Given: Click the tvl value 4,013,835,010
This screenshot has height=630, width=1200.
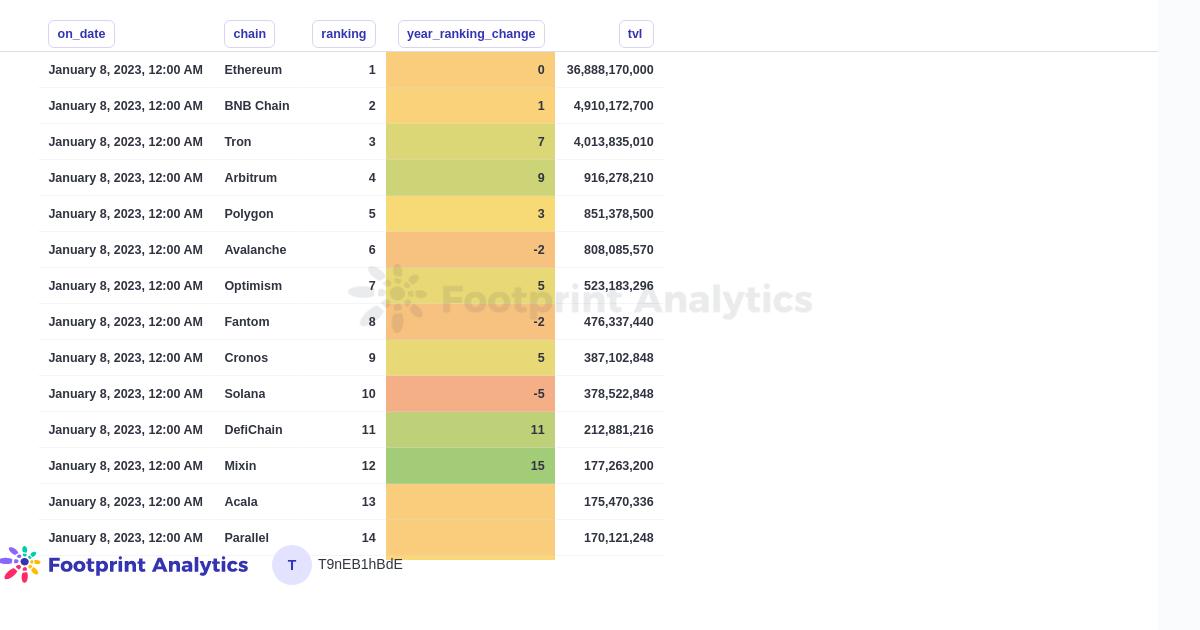Looking at the screenshot, I should pos(614,142).
